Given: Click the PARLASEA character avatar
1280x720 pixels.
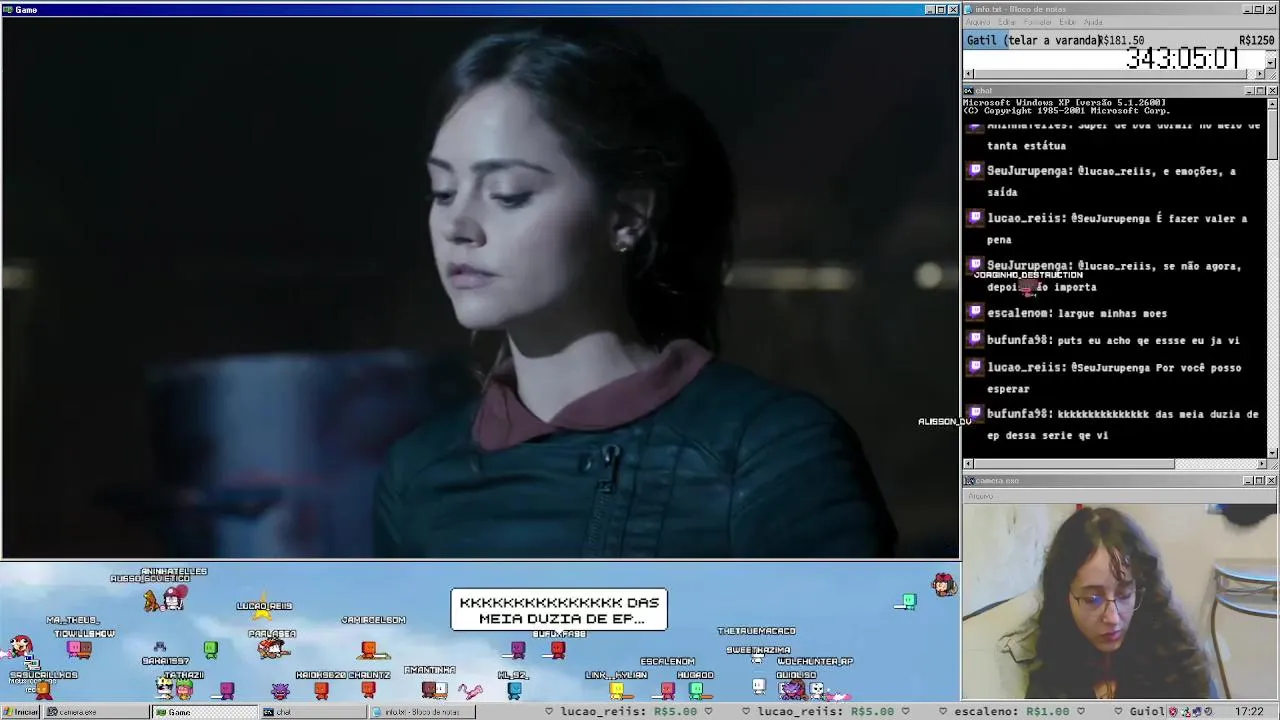Looking at the screenshot, I should (271, 648).
